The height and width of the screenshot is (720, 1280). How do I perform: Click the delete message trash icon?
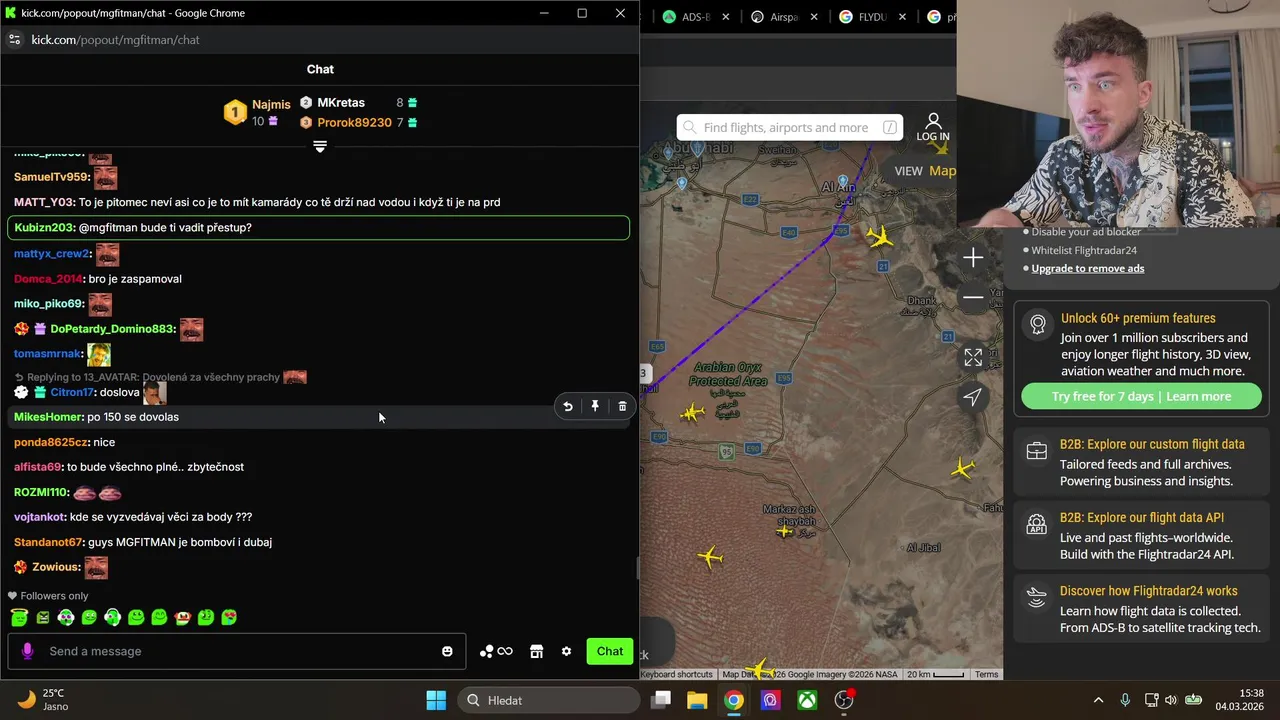click(x=622, y=406)
